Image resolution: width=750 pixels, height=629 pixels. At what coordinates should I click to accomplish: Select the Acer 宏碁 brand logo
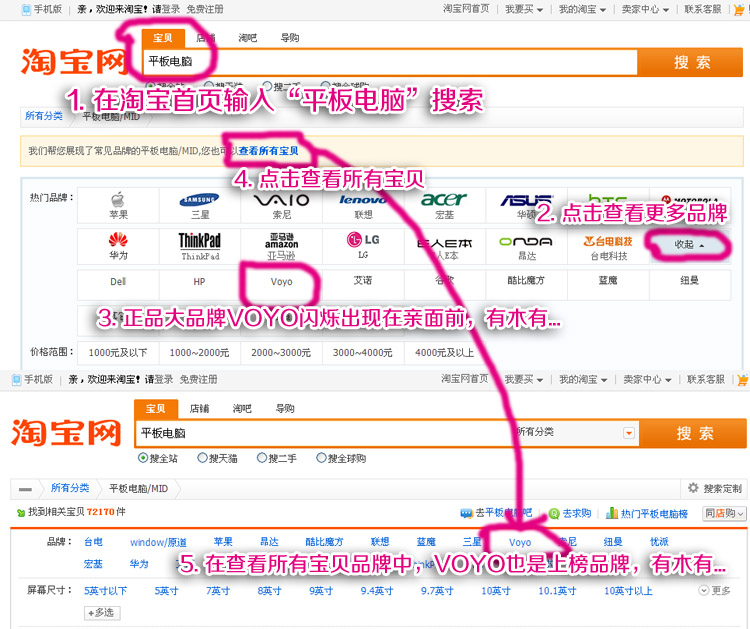[444, 199]
